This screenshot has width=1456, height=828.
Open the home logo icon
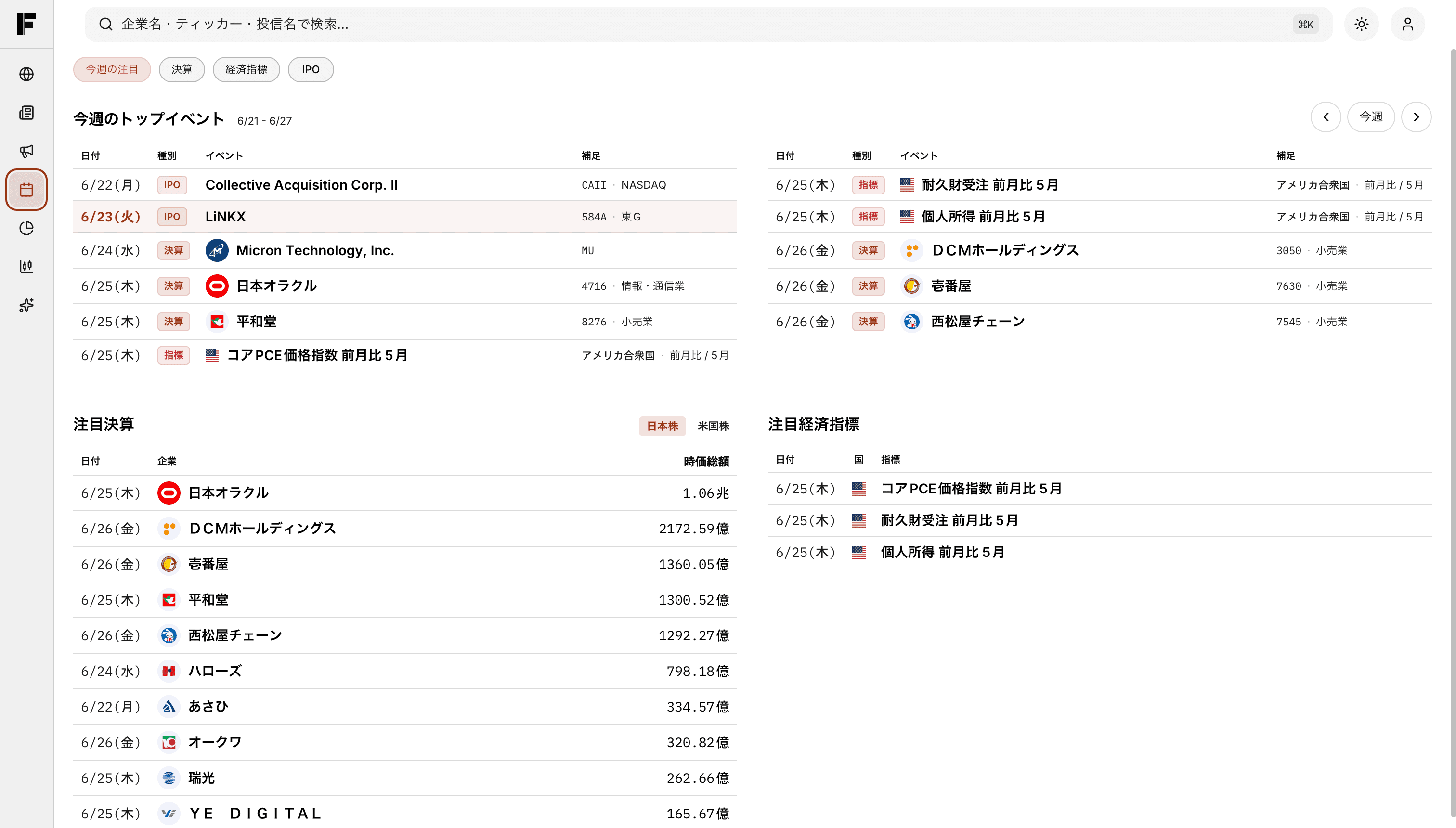26,23
